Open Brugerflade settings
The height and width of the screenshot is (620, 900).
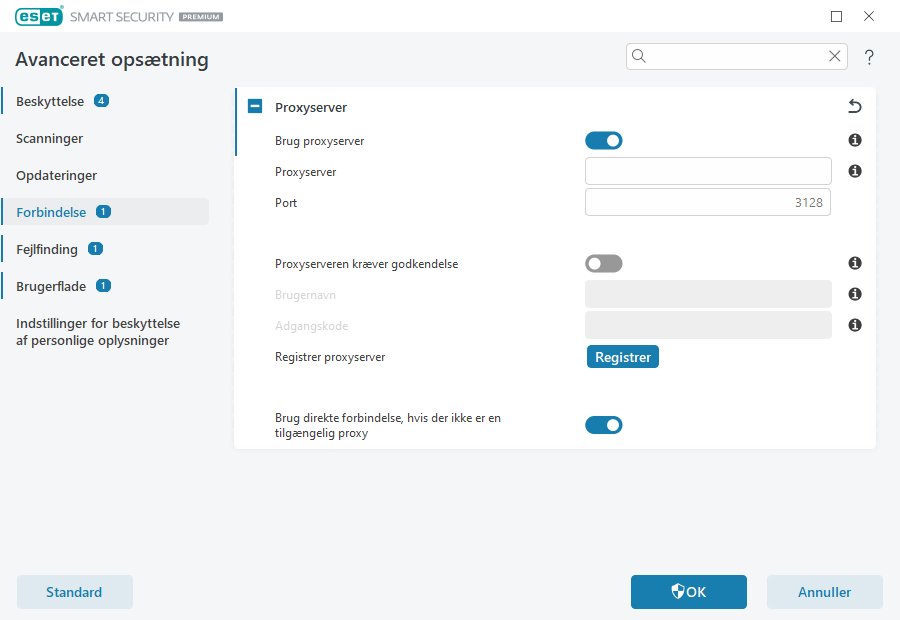(x=50, y=286)
